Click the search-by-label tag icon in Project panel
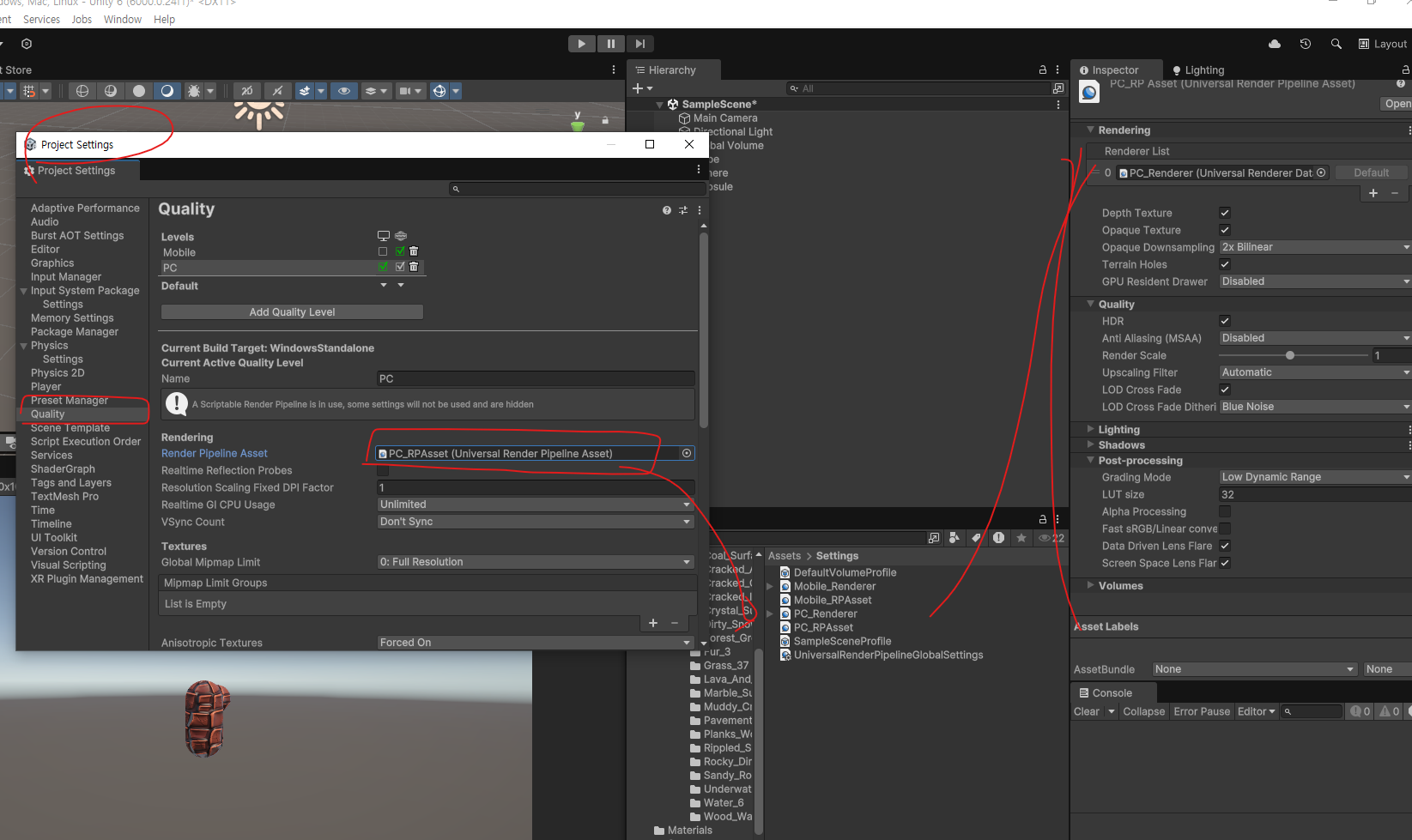The image size is (1412, 840). 976,538
